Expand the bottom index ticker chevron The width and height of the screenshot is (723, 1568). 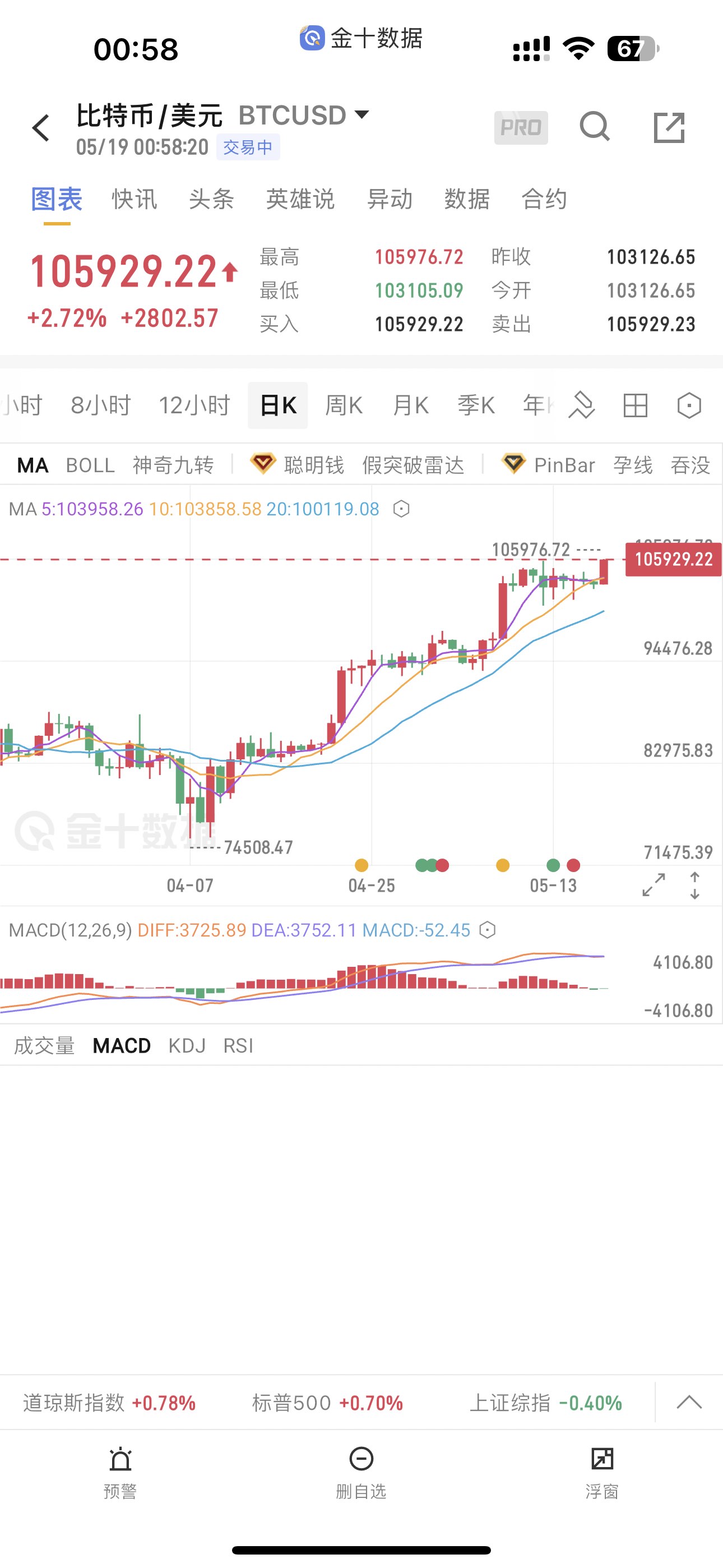click(689, 1402)
